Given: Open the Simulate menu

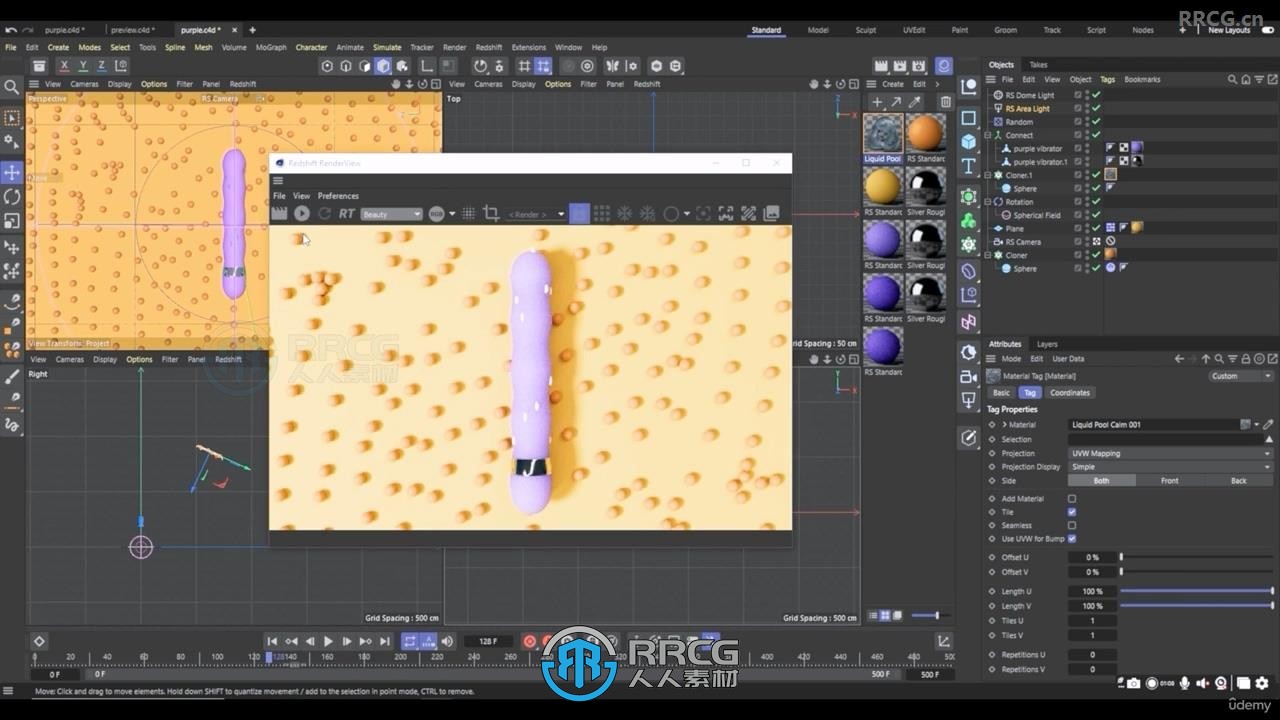Looking at the screenshot, I should point(387,47).
